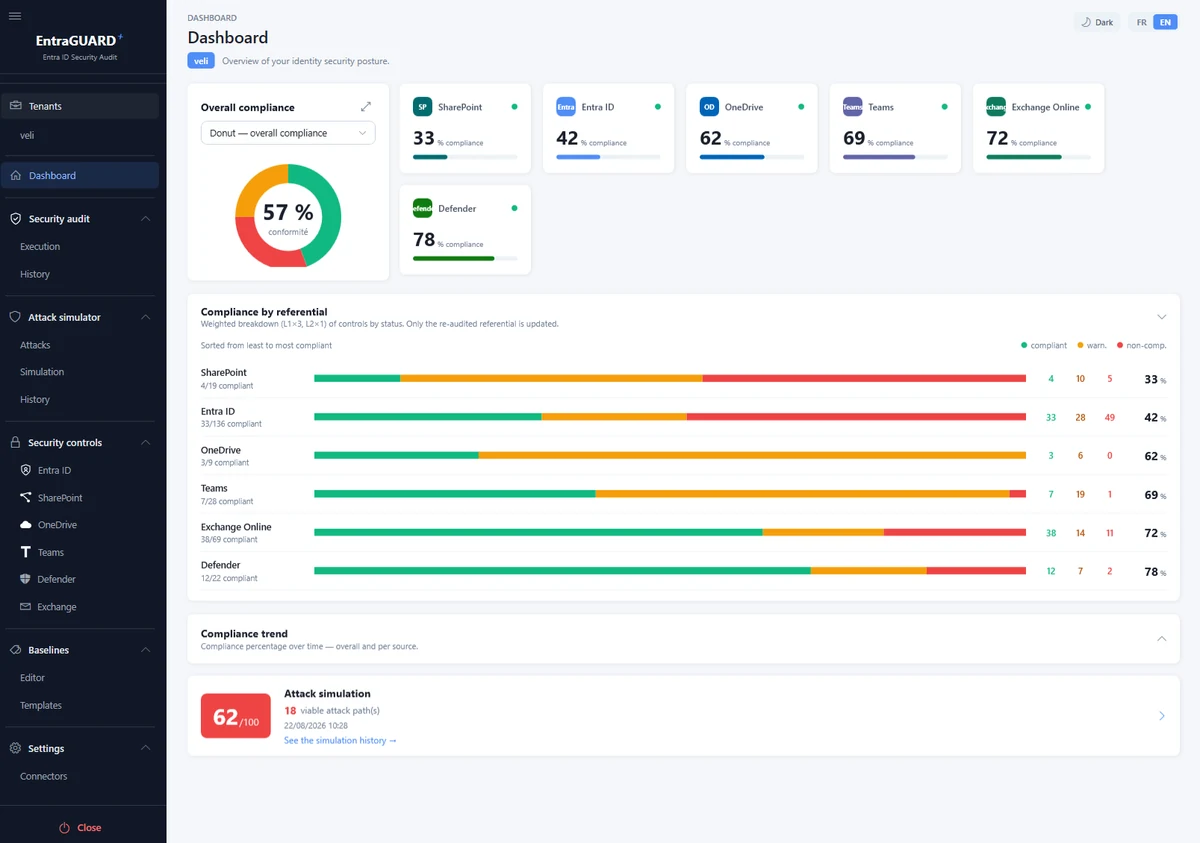Click the Exchange envelope icon in sidebar
Viewport: 1200px width, 843px height.
26,607
